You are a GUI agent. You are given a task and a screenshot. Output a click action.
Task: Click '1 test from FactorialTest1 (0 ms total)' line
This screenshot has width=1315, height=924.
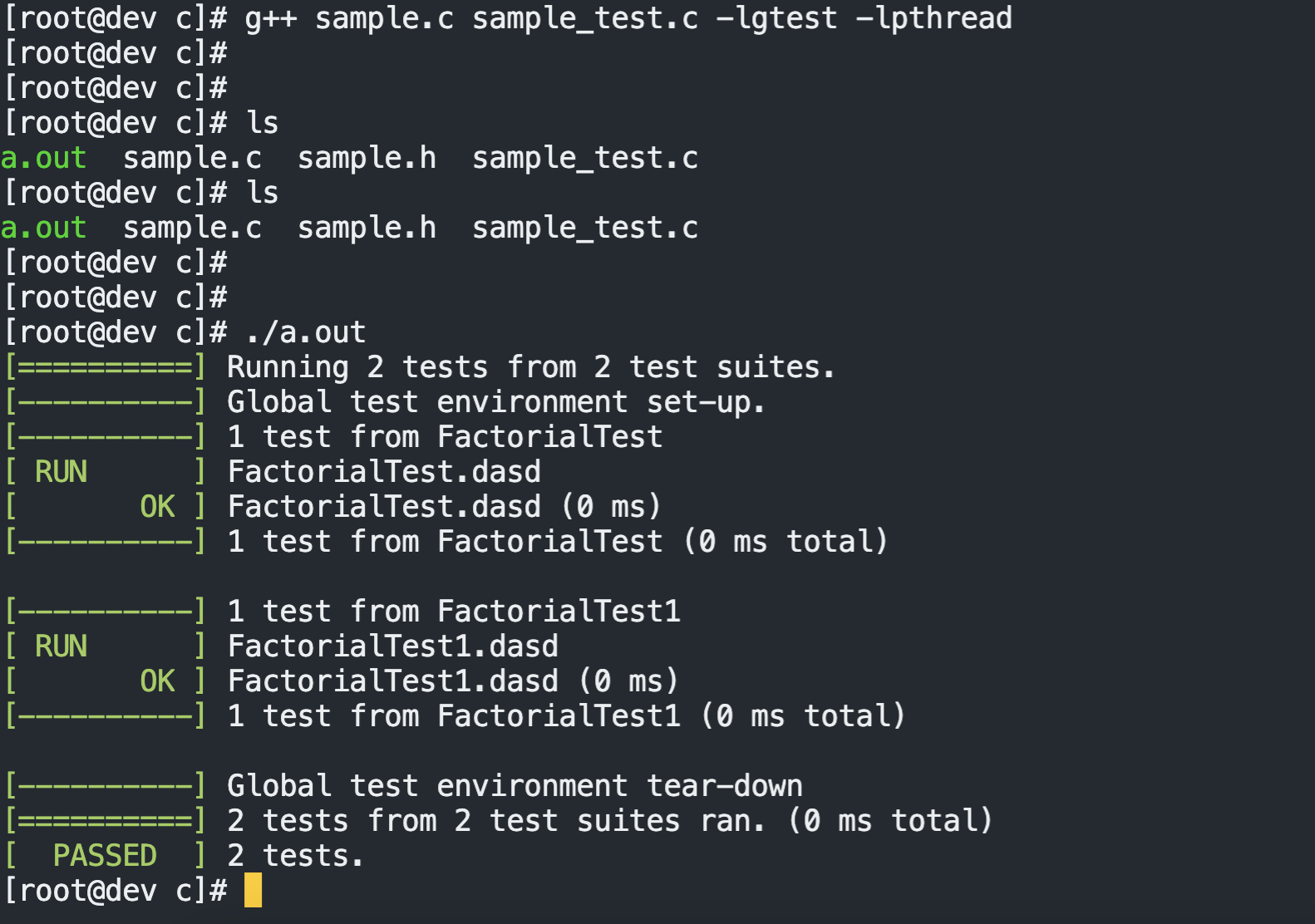(566, 716)
